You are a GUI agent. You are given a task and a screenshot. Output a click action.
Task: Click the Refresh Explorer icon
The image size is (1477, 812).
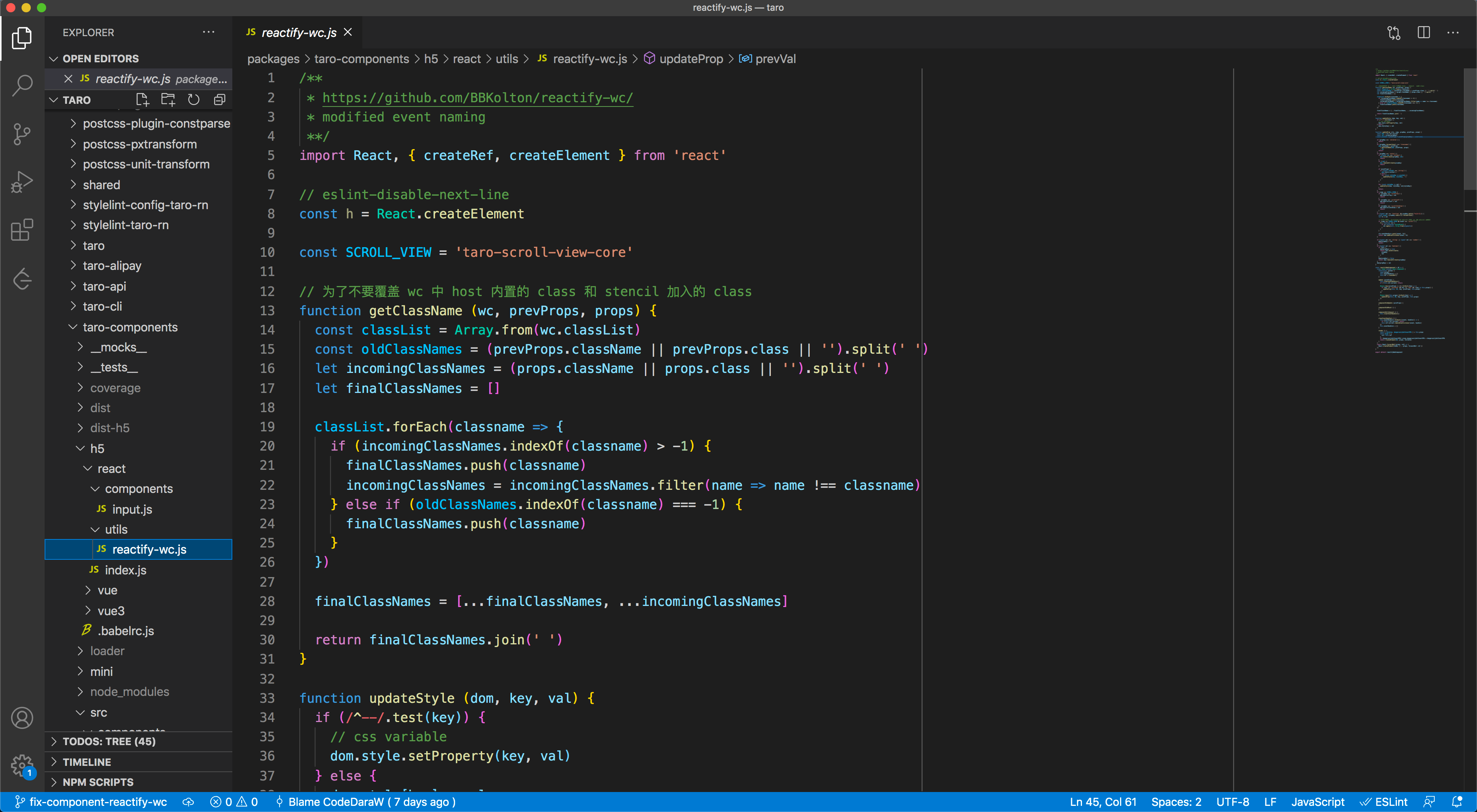click(194, 100)
